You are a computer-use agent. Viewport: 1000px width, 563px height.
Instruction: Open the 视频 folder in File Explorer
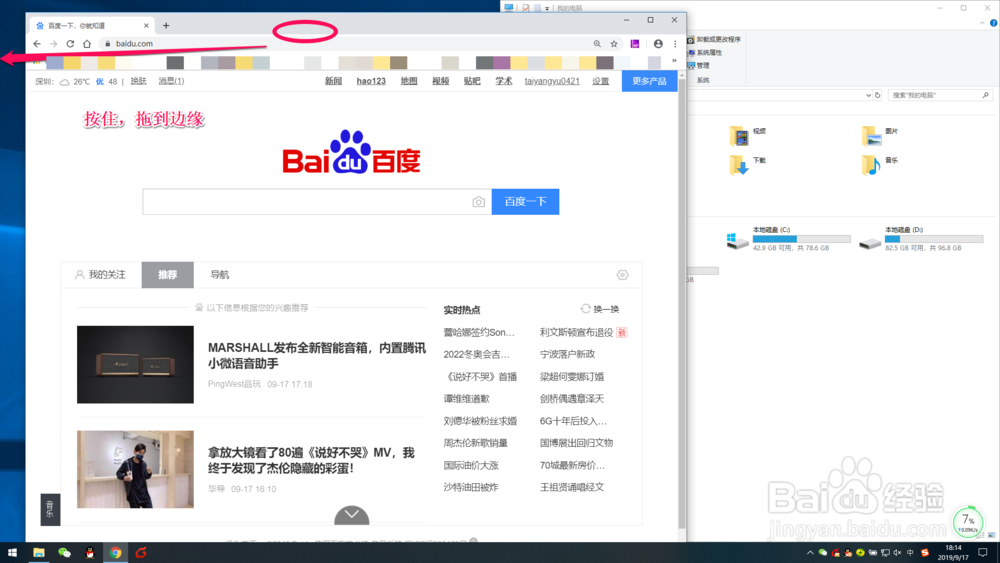pos(747,135)
